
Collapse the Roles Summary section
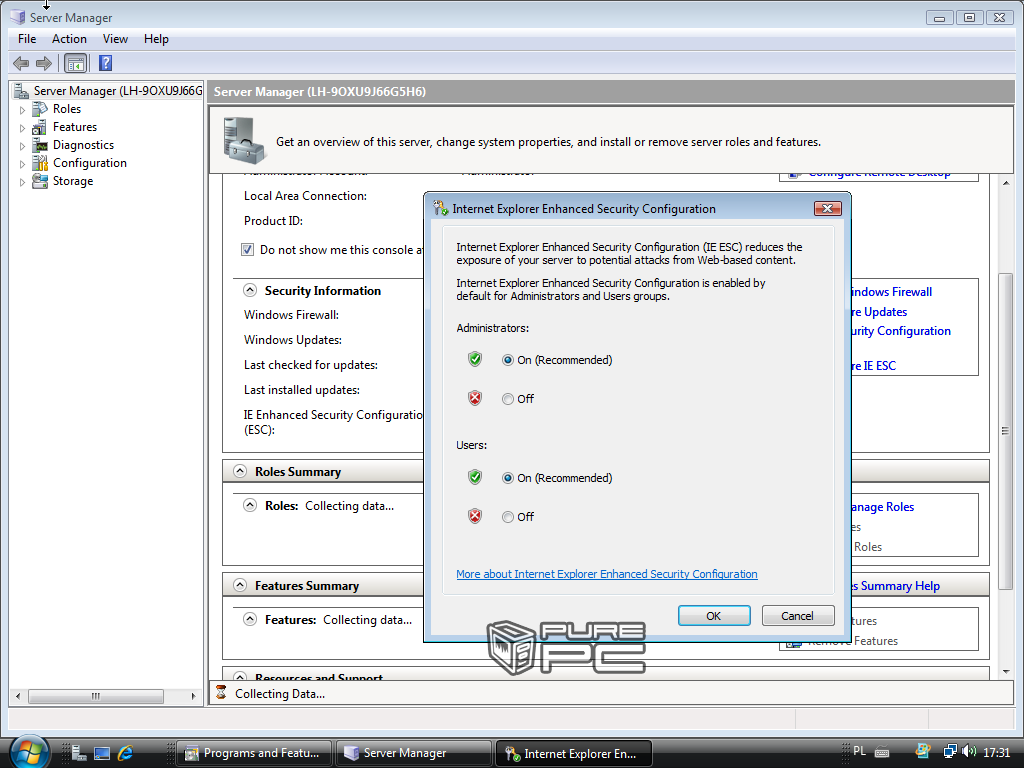tap(240, 471)
